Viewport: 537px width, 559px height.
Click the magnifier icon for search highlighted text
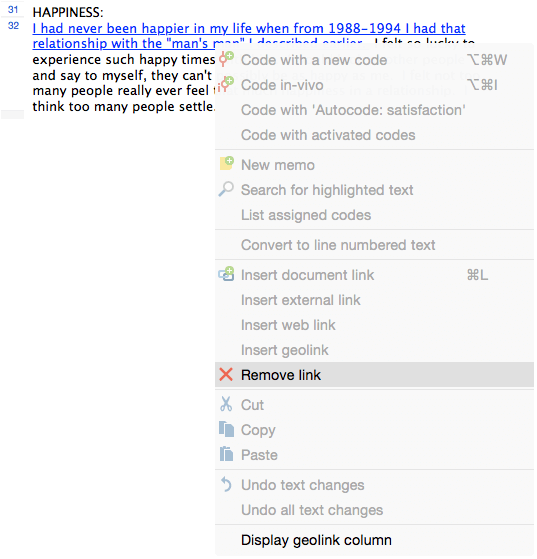pos(226,189)
